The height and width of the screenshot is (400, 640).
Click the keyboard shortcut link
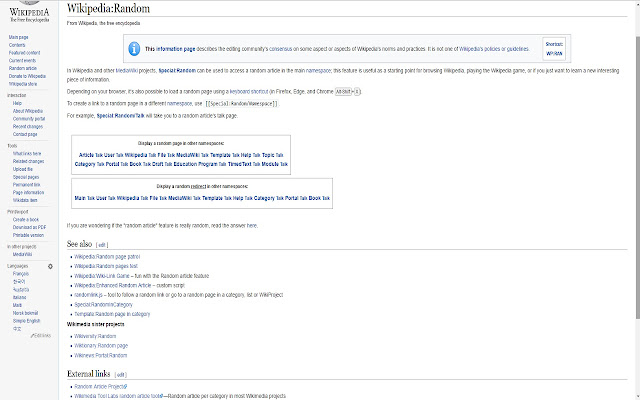(x=249, y=92)
